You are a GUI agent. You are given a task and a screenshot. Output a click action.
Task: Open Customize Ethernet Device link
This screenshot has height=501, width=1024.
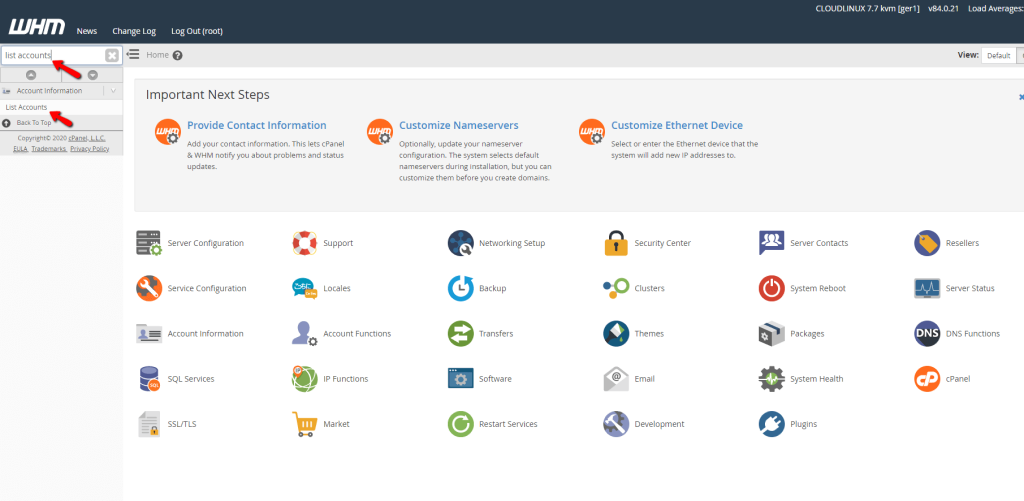coord(677,125)
